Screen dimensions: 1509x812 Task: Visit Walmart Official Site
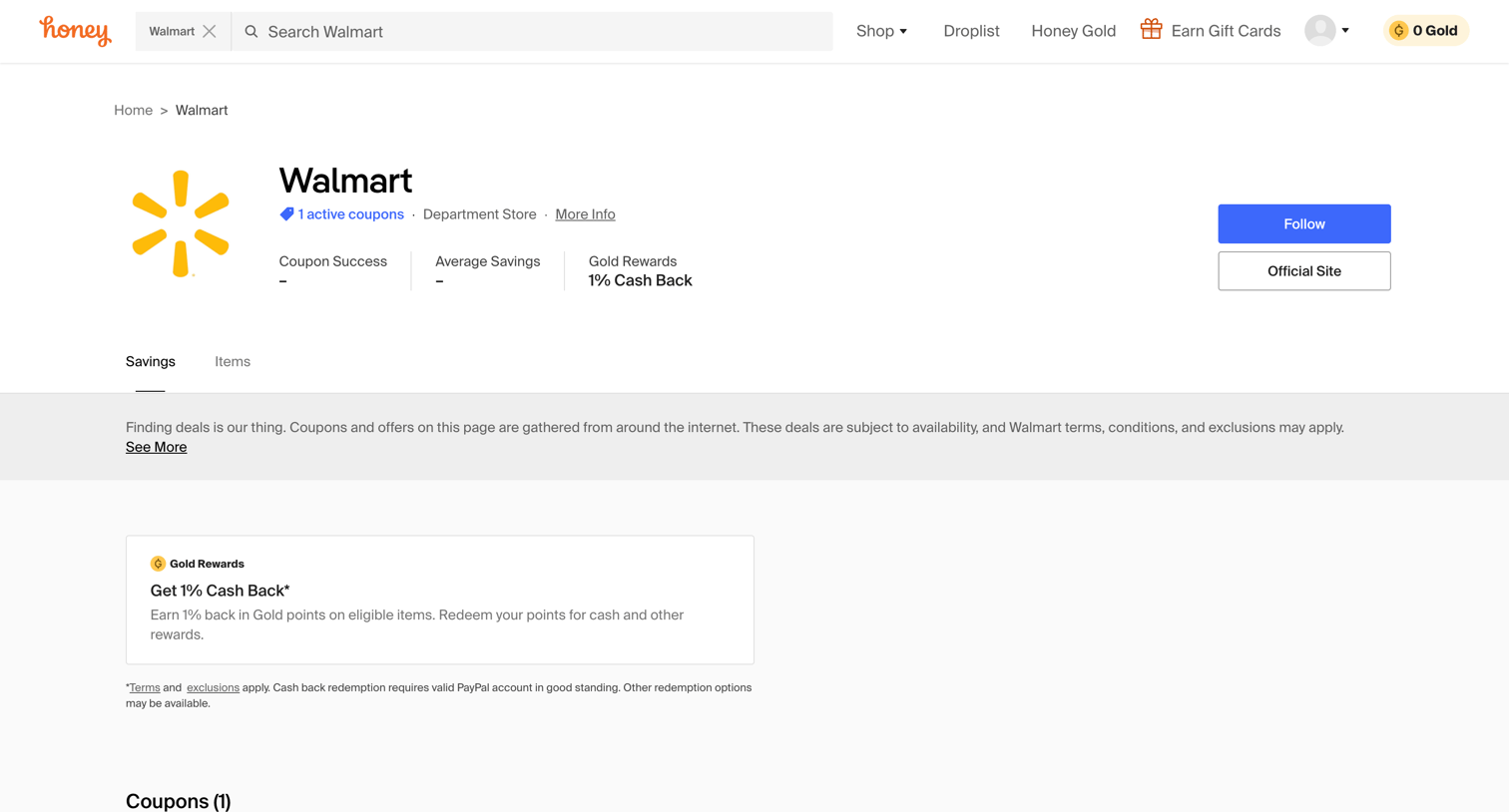click(1303, 271)
